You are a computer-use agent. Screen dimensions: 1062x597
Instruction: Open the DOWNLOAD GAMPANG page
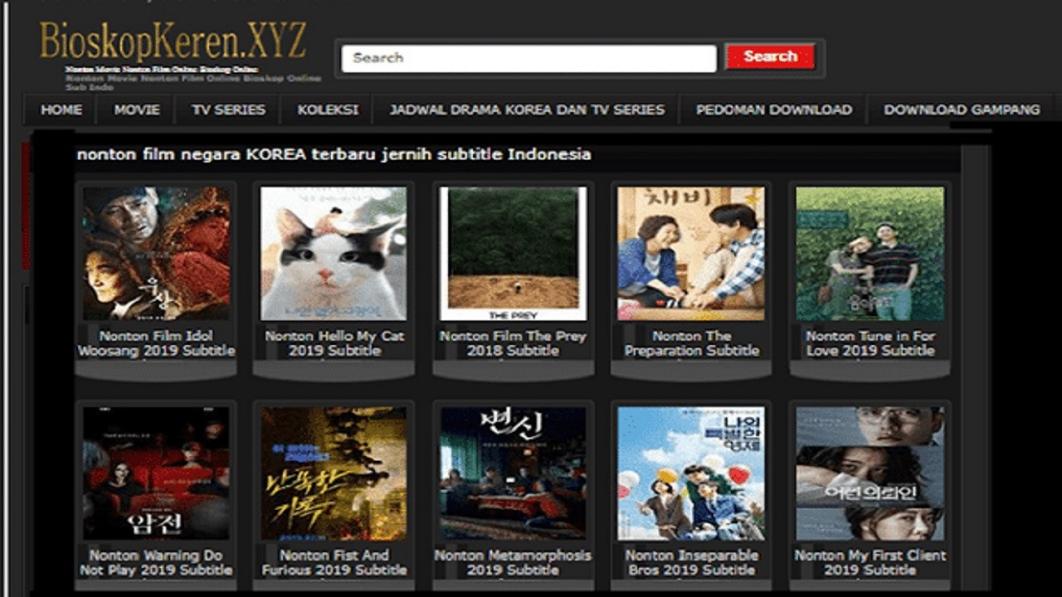[961, 111]
